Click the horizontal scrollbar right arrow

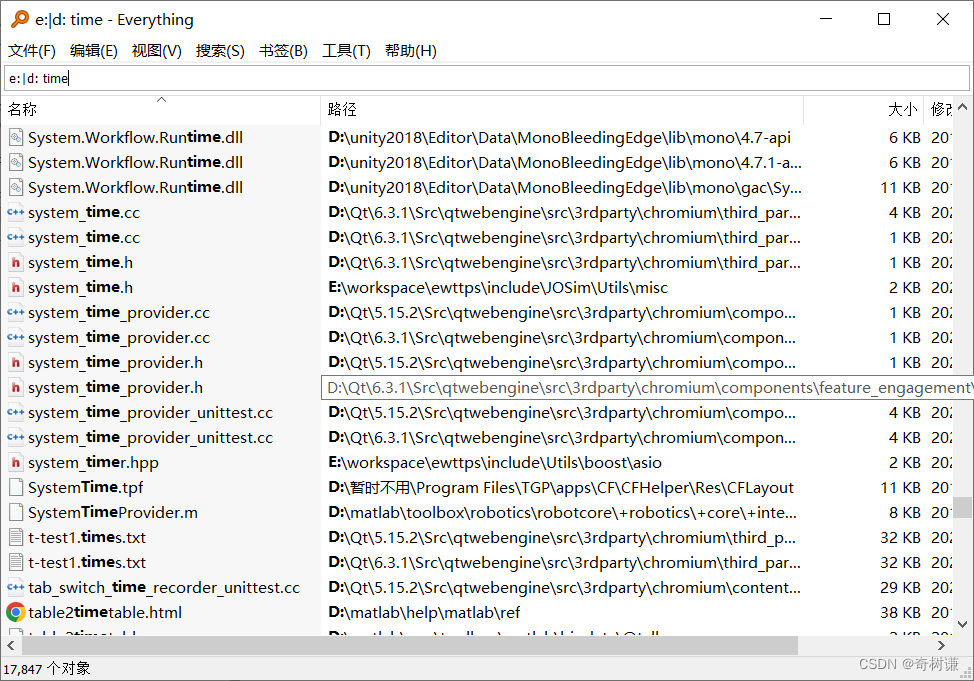(x=942, y=646)
